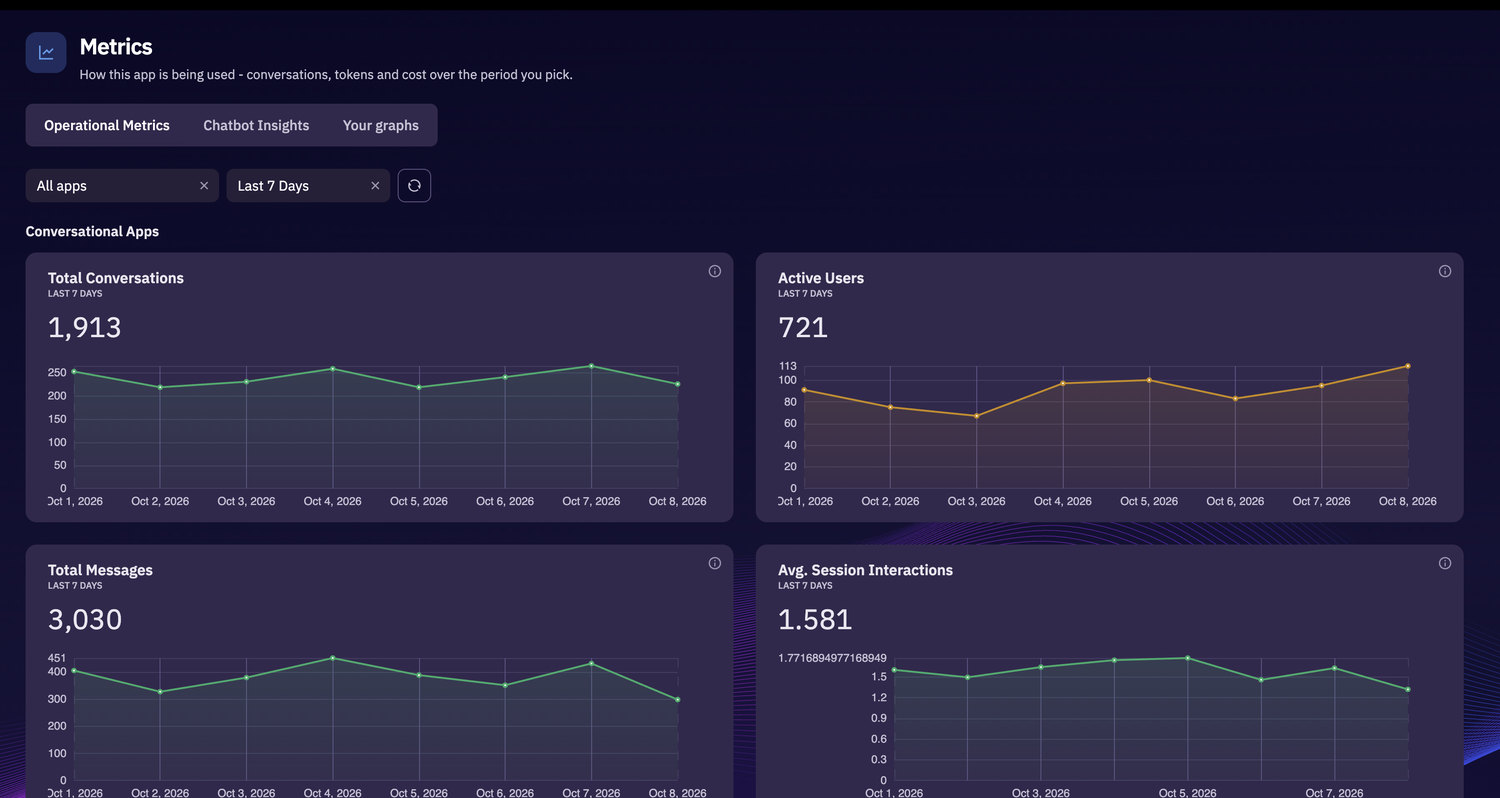Click the 1.581 Avg. Session Interactions value
The image size is (1500, 798).
tap(815, 619)
